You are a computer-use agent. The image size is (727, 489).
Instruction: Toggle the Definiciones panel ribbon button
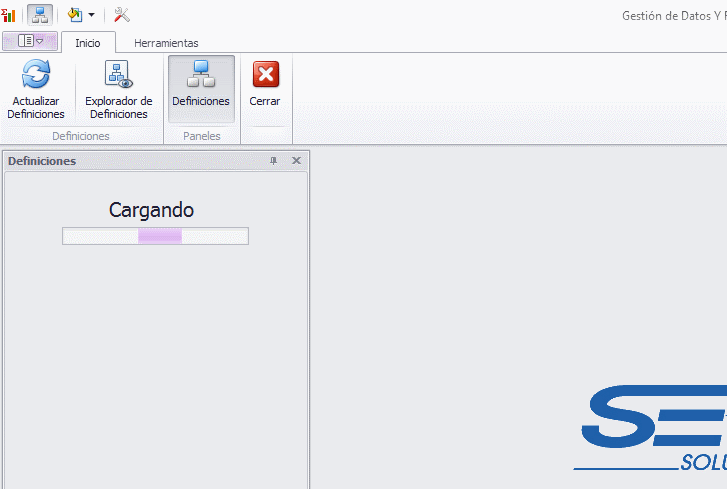(201, 88)
